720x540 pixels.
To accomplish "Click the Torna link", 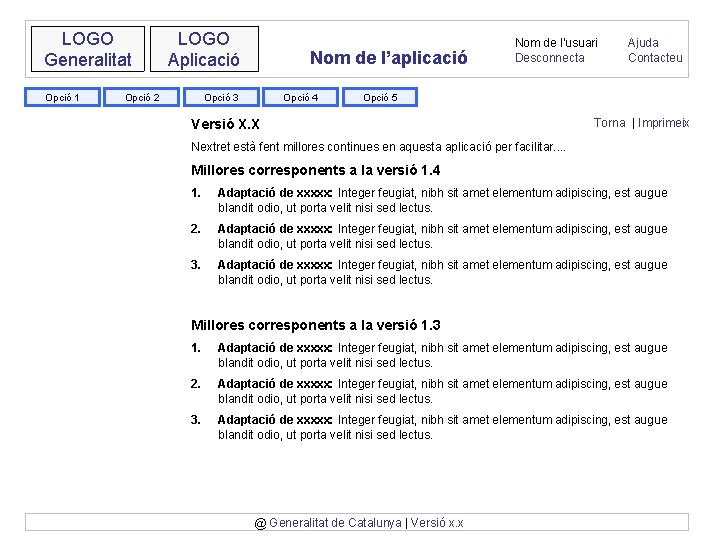I will (x=609, y=123).
